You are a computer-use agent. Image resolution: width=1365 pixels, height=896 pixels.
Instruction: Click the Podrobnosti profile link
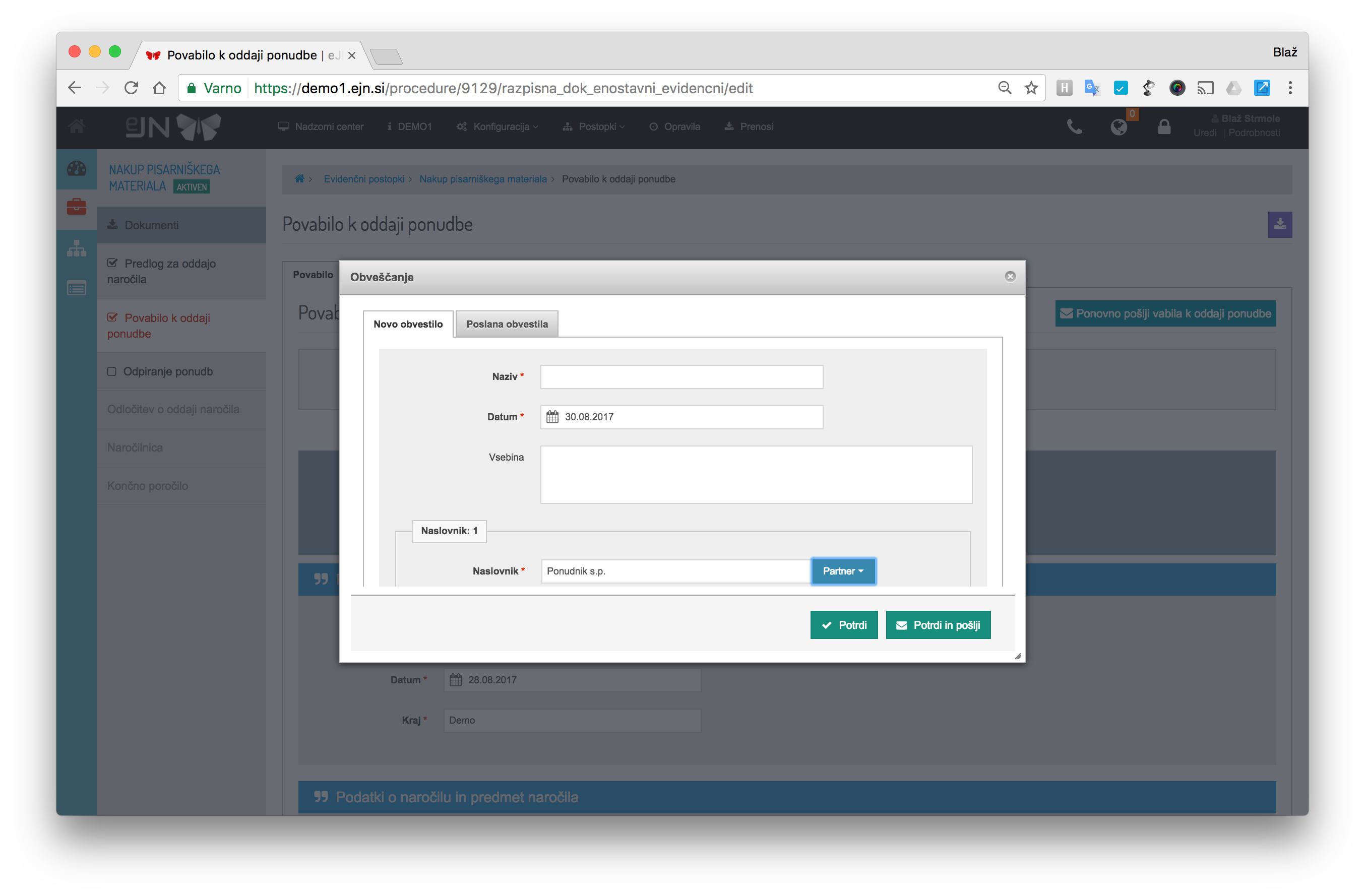pos(1254,133)
